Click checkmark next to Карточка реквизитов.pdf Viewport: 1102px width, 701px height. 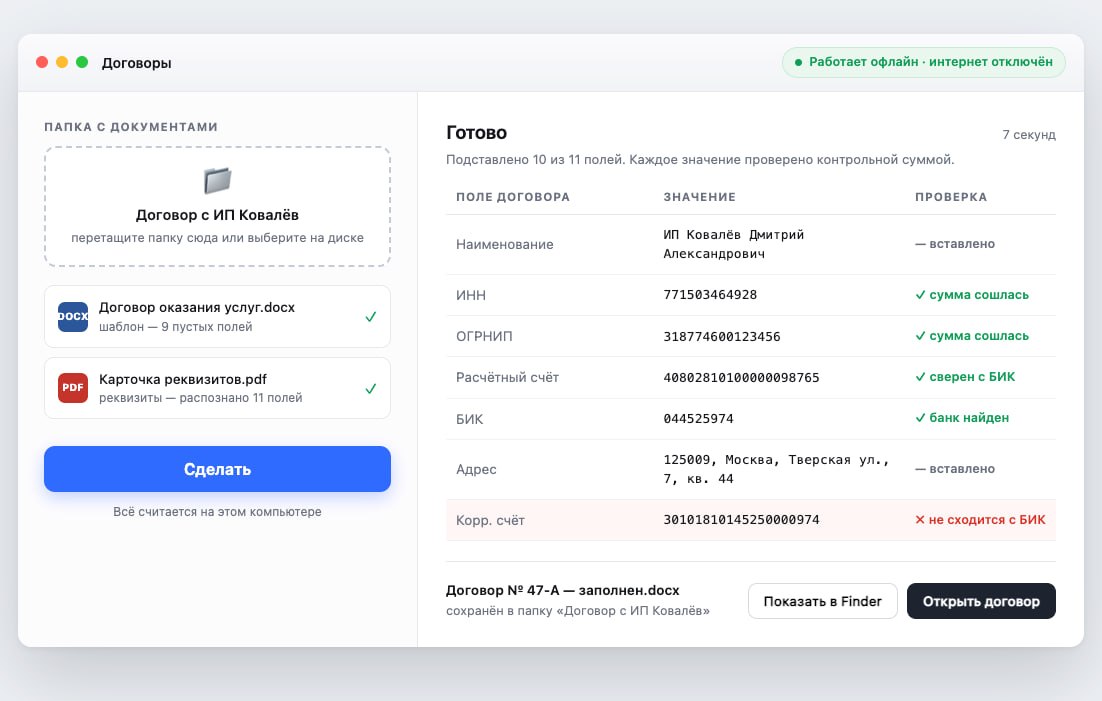click(371, 389)
